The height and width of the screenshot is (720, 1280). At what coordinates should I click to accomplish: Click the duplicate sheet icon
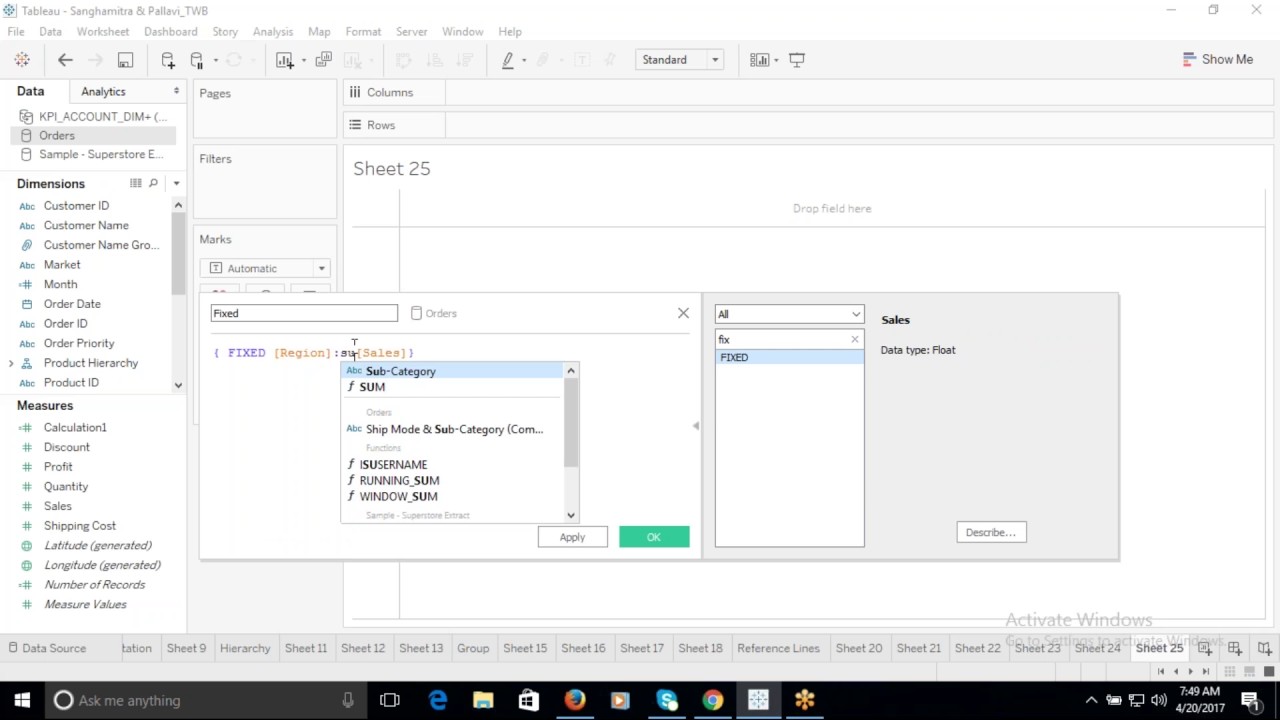click(x=323, y=60)
